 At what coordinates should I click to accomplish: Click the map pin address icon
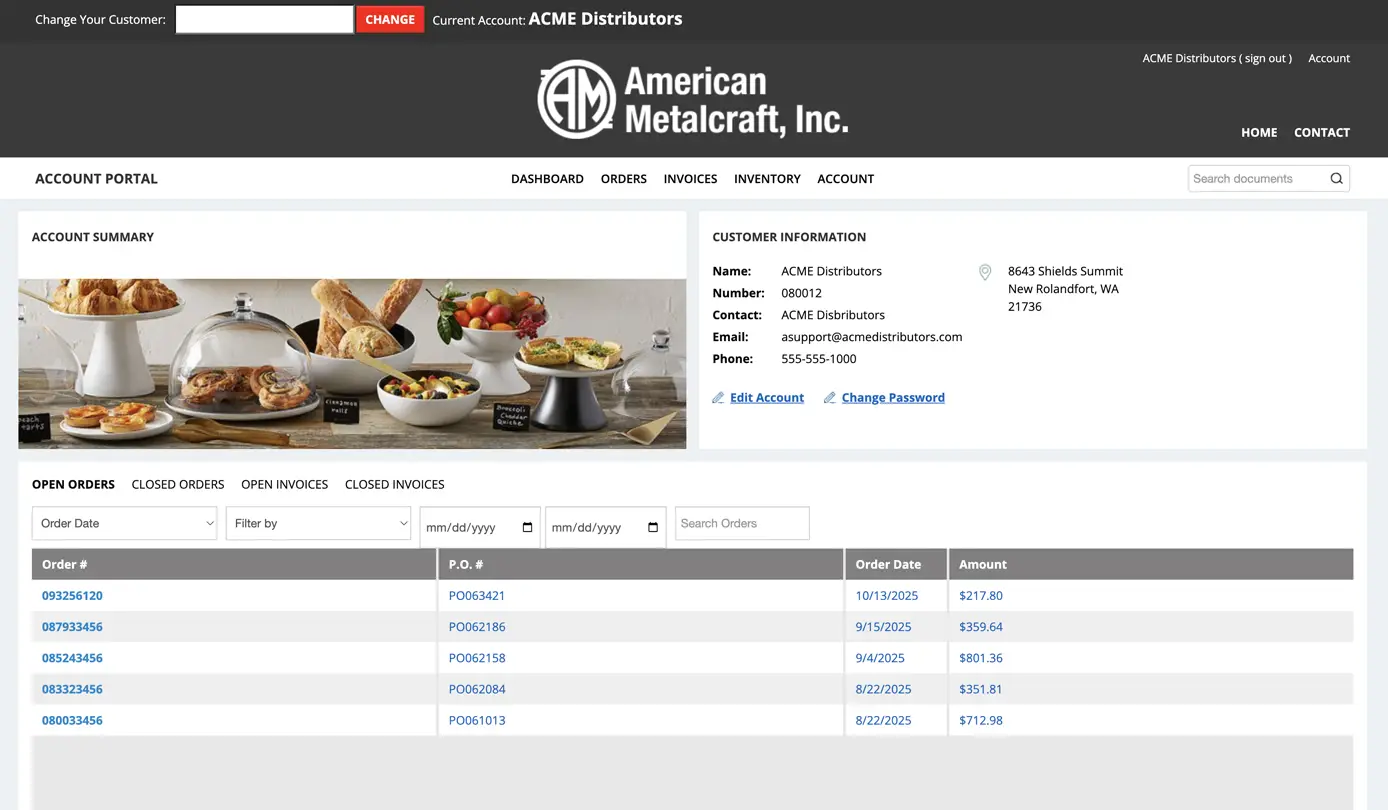tap(985, 272)
